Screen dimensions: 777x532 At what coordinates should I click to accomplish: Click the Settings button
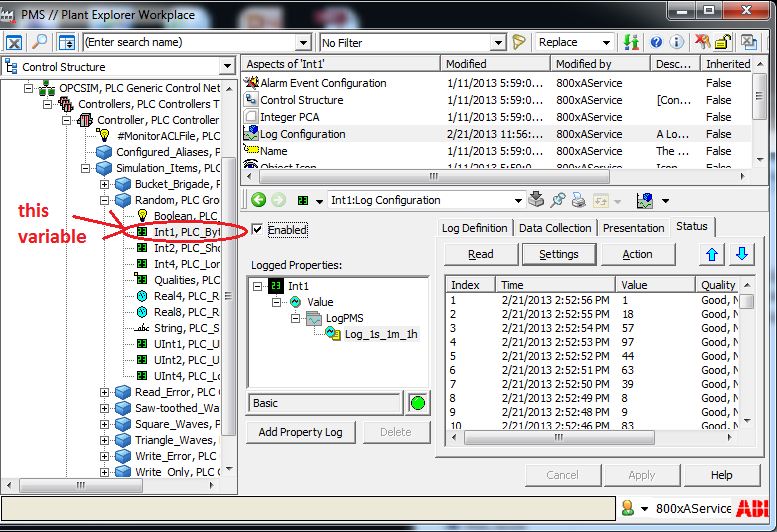tap(558, 254)
